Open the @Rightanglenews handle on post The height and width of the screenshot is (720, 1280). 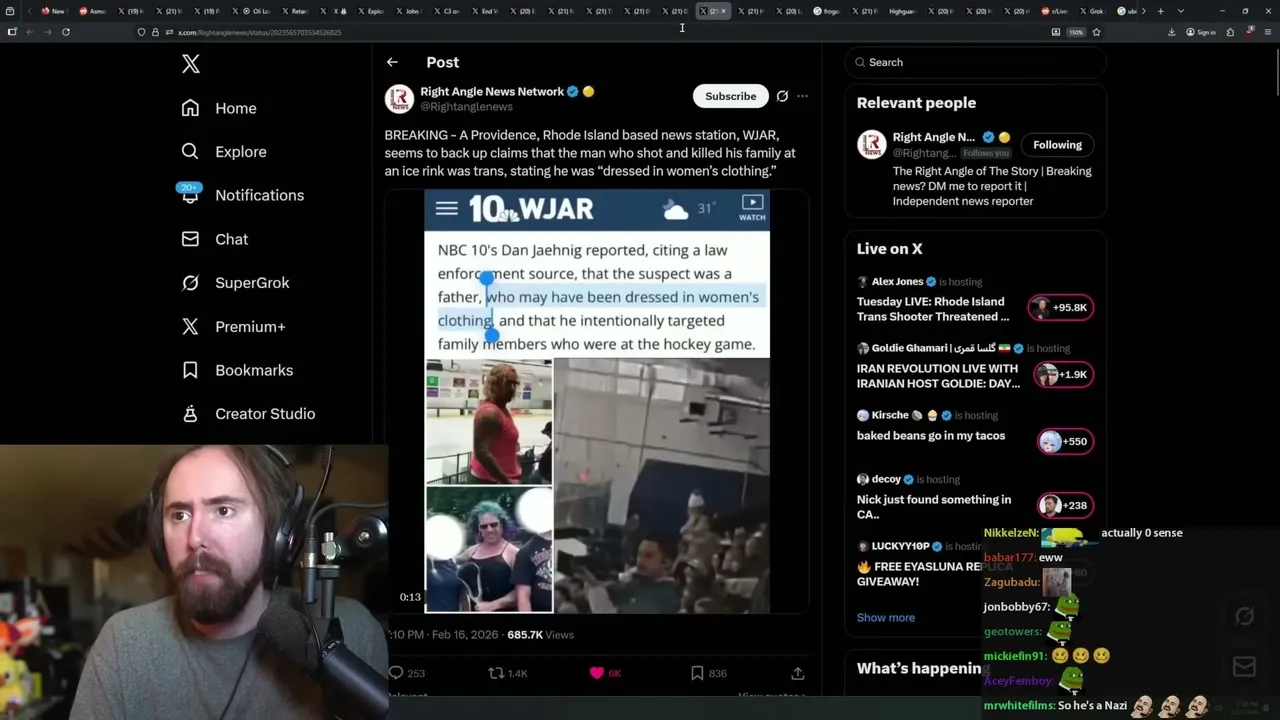tap(466, 106)
